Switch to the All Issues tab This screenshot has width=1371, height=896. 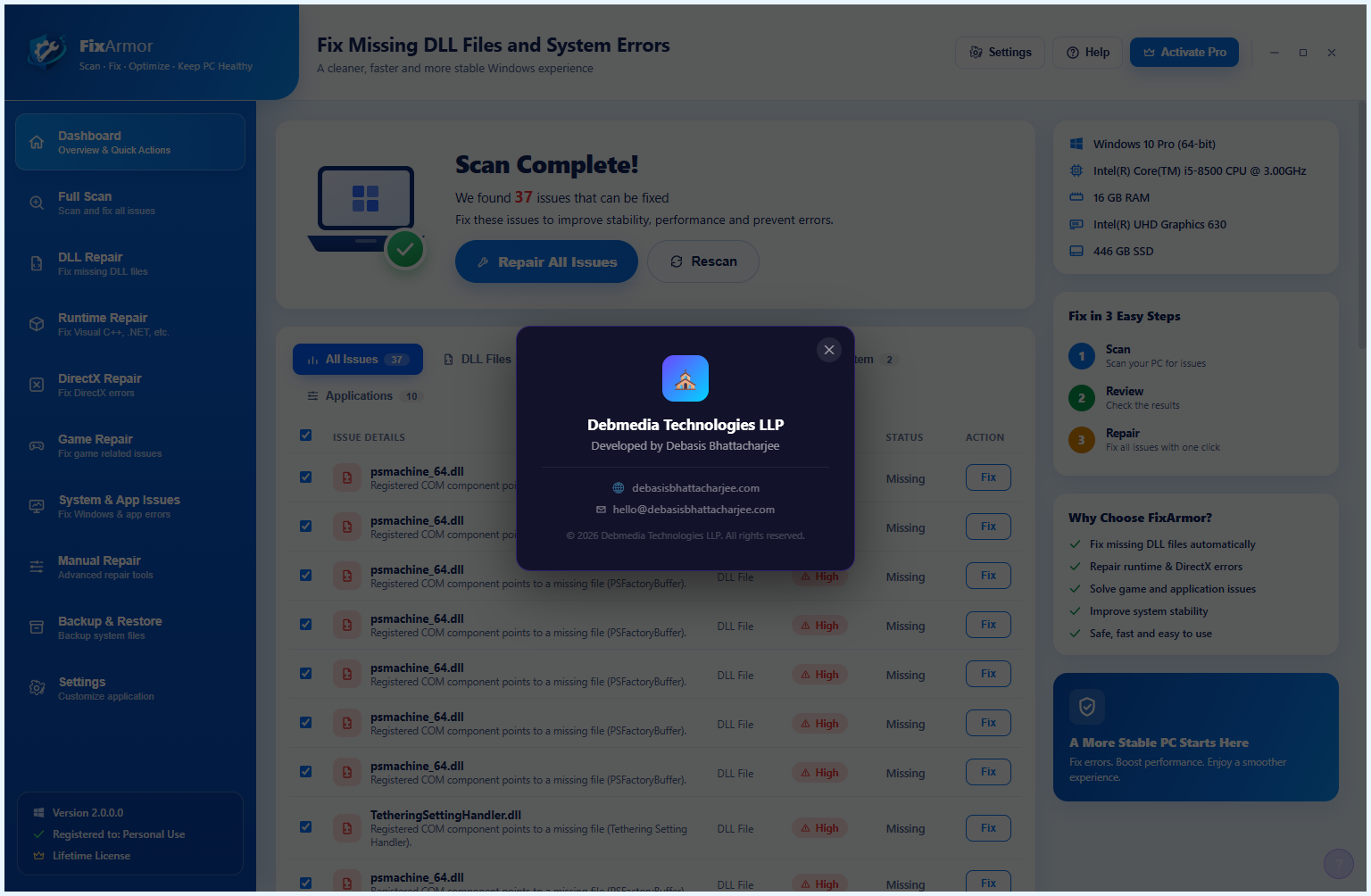point(358,360)
